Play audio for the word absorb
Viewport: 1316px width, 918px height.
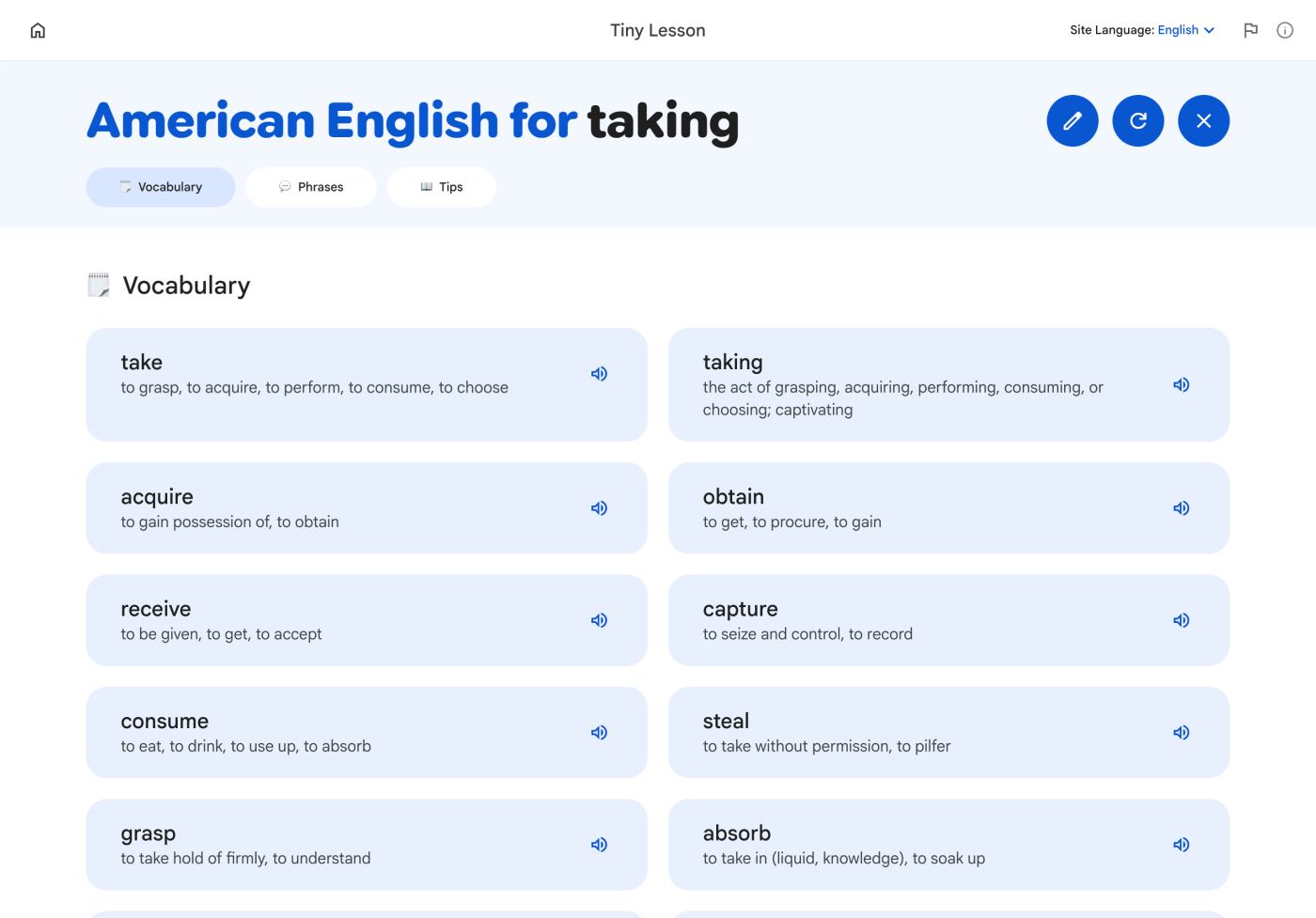(x=1182, y=845)
